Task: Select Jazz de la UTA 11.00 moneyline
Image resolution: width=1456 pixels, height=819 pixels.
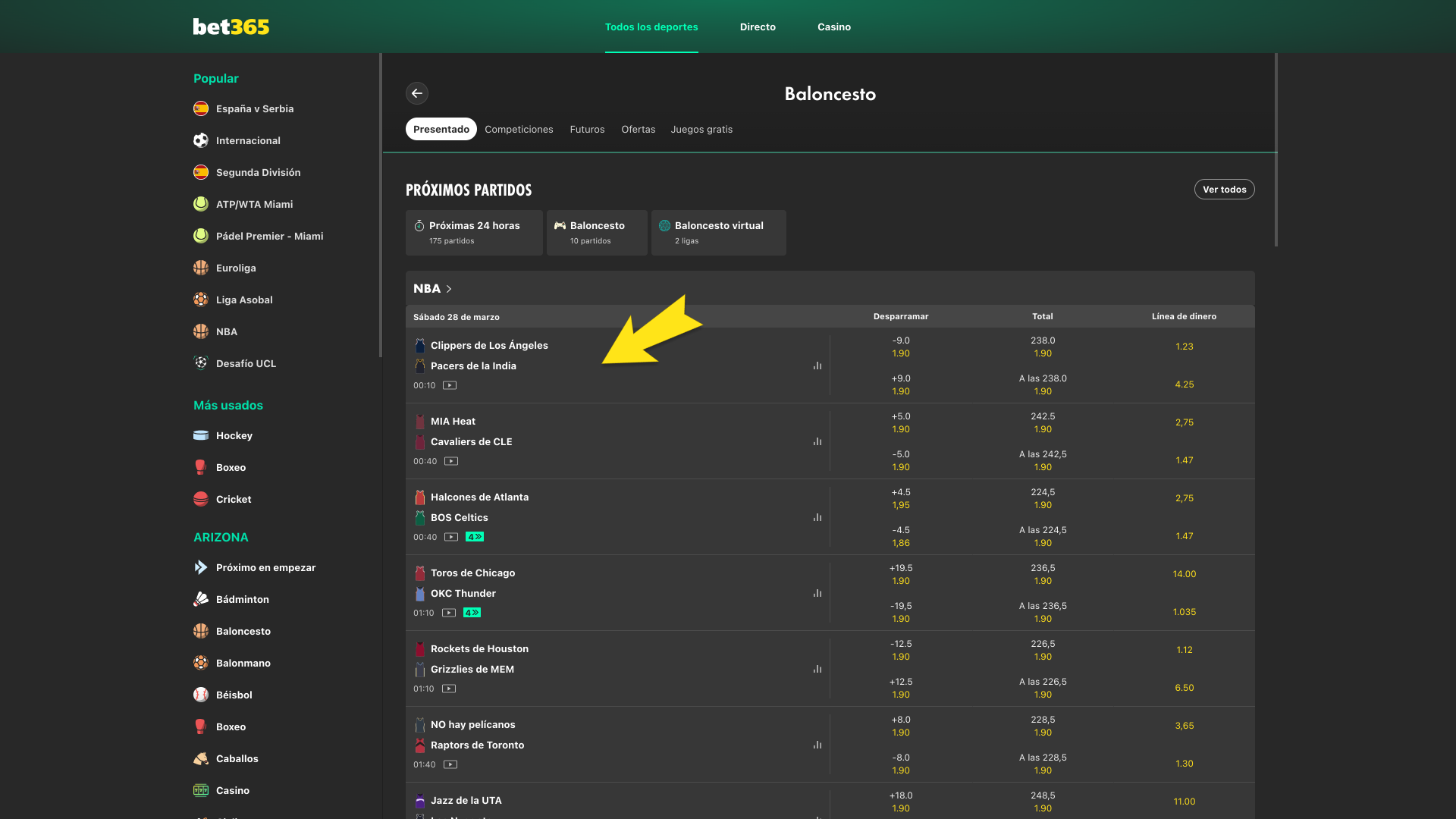Action: click(1184, 802)
